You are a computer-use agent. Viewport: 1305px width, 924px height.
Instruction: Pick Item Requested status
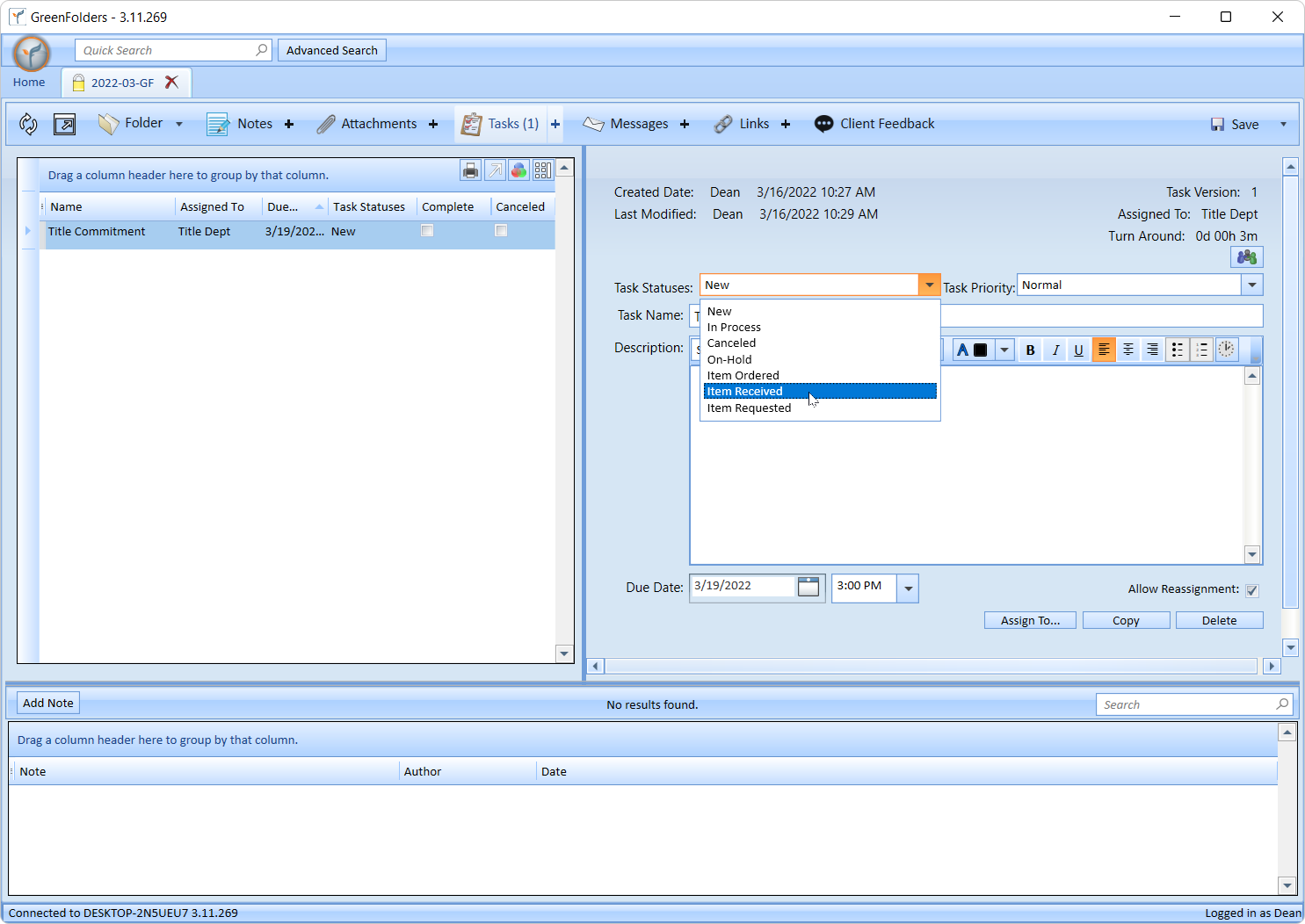click(820, 408)
